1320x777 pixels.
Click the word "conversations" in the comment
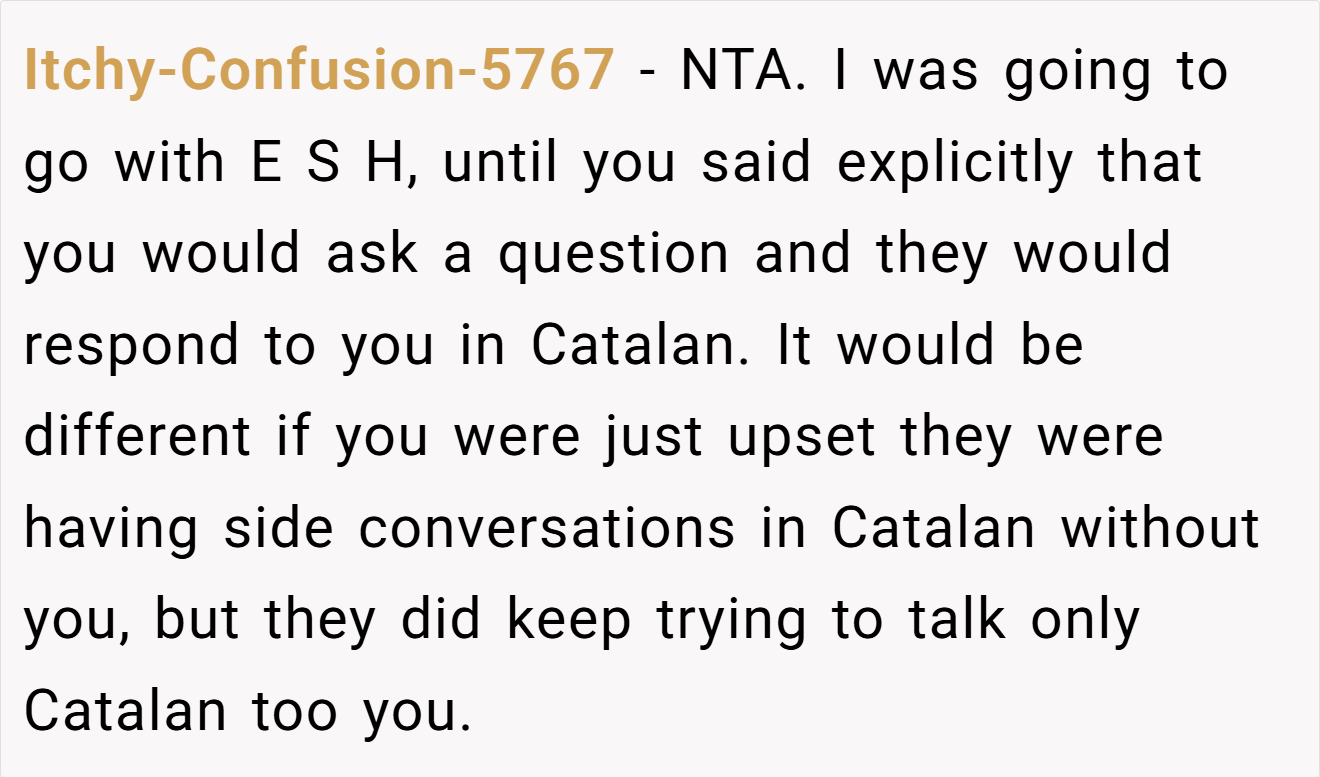click(546, 529)
